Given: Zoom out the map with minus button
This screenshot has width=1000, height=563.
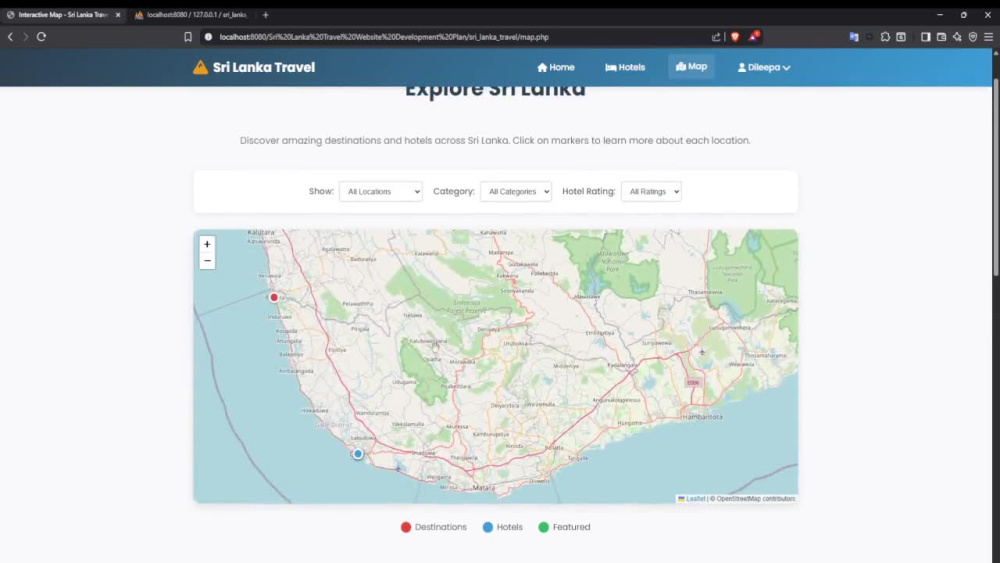Looking at the screenshot, I should point(207,261).
